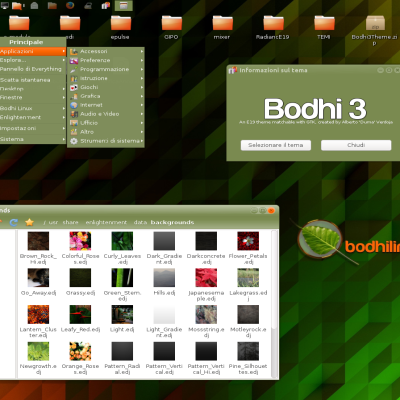Select the Light_Gradient.edj file
The height and width of the screenshot is (400, 400).
164,322
